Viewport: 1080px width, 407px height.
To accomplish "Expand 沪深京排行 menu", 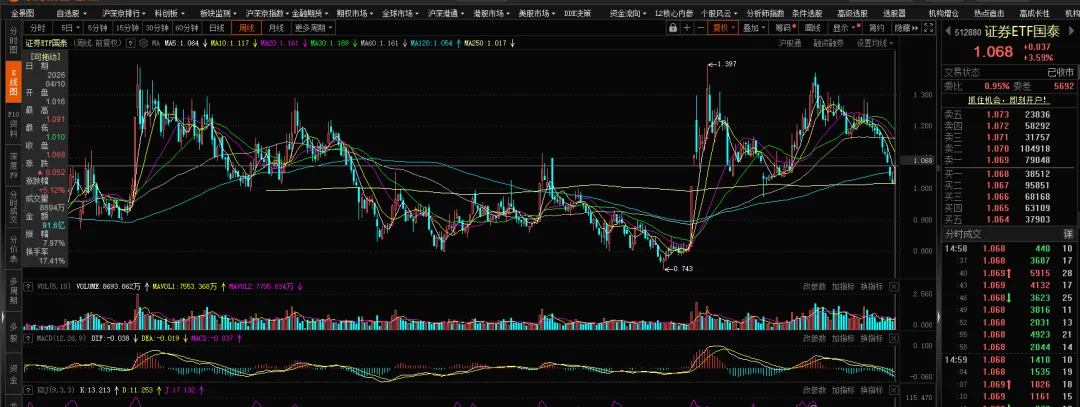I will 124,13.
